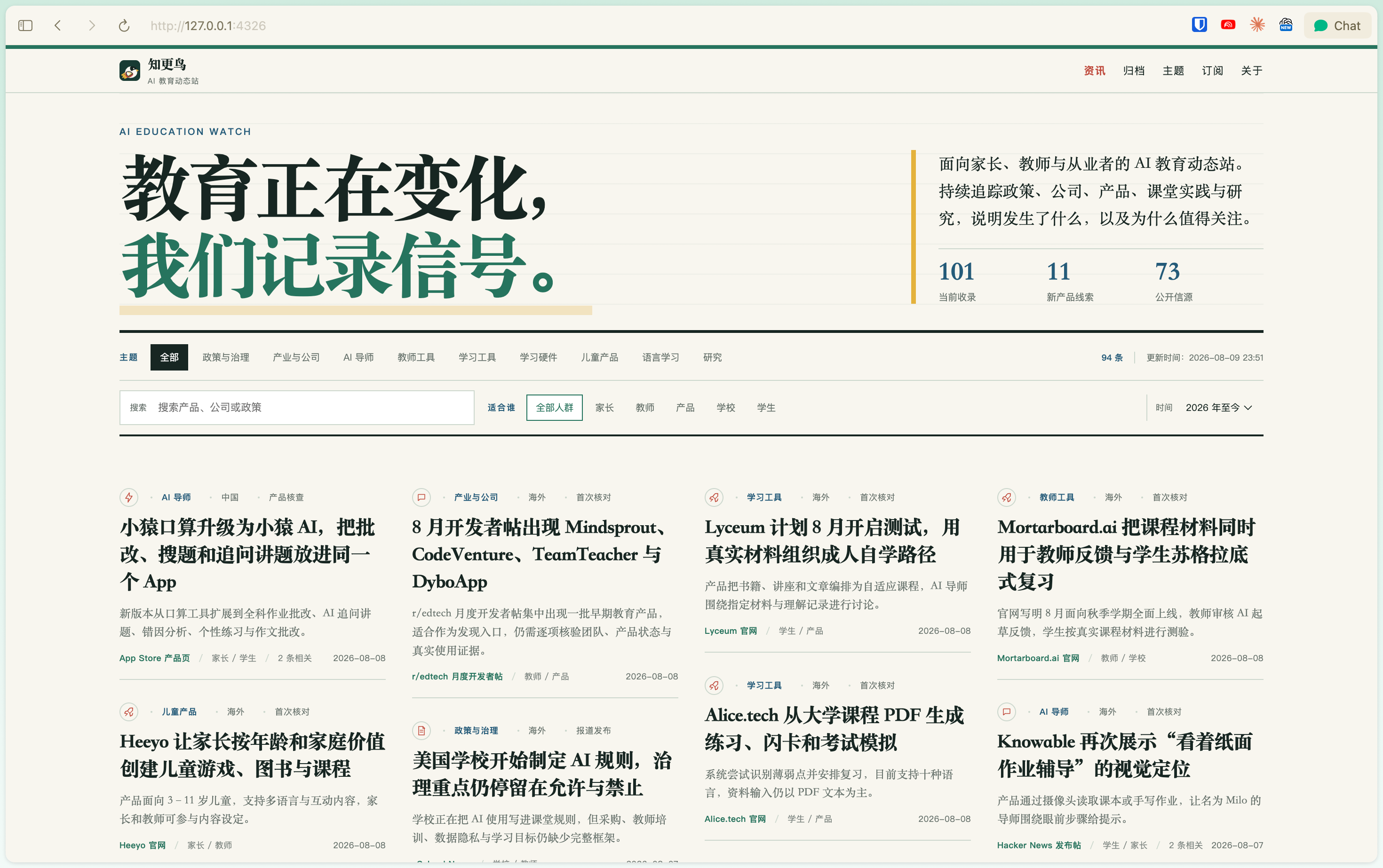Open the Hacker News 发布帖 source link
Image resolution: width=1383 pixels, height=868 pixels.
(1039, 845)
